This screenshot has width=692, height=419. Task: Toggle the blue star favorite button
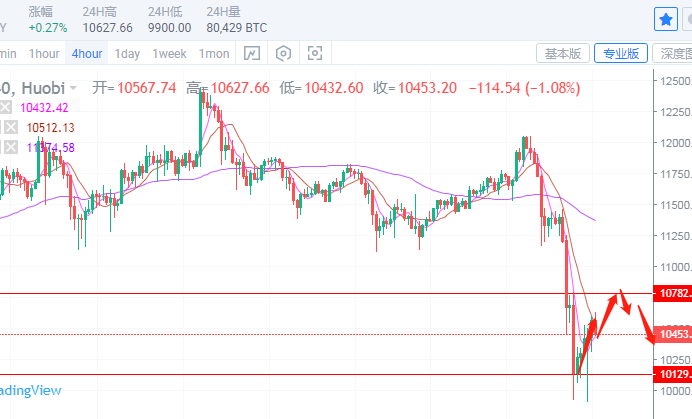(x=666, y=19)
